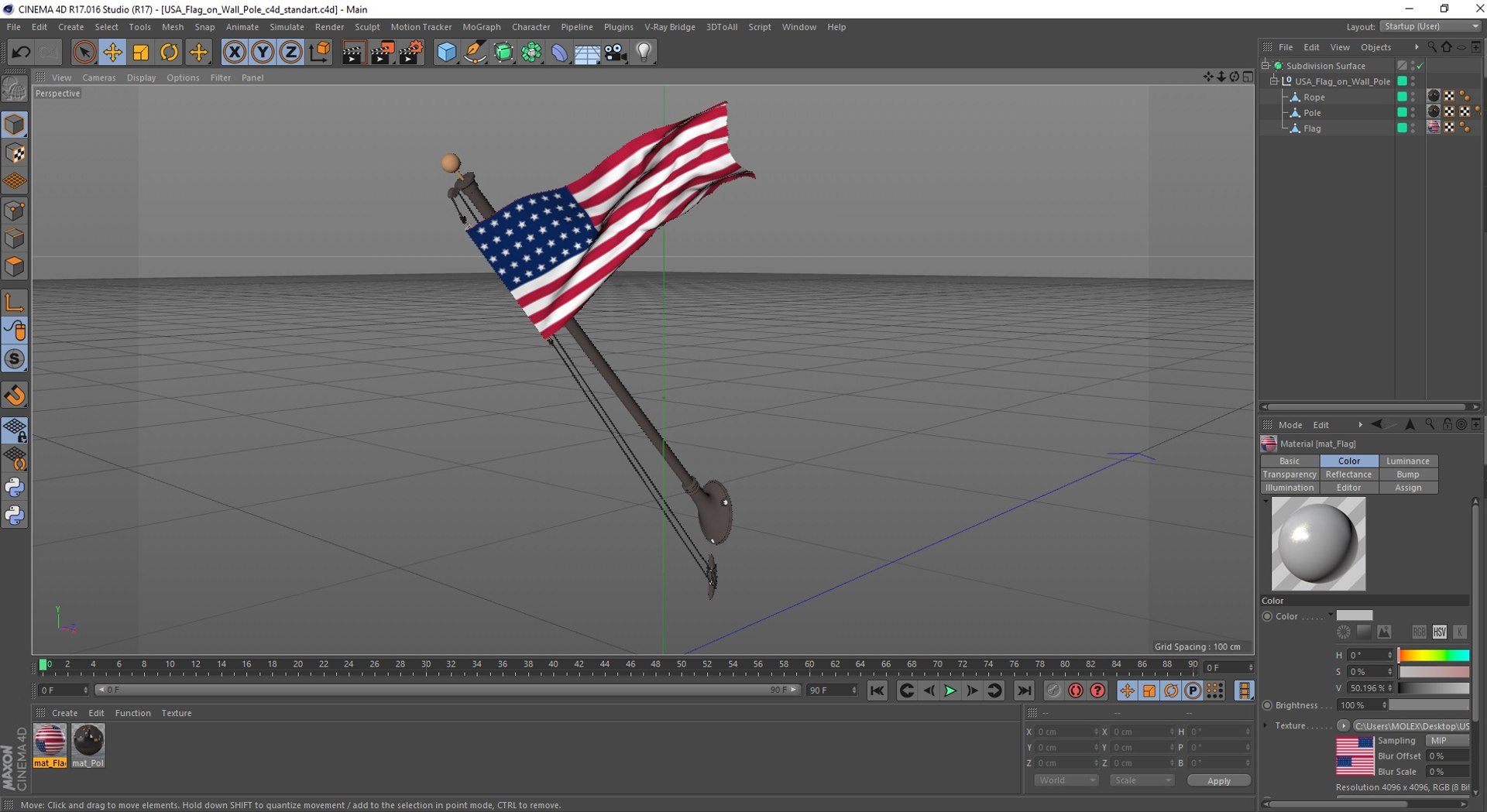Select the Pole object

pos(1312,113)
